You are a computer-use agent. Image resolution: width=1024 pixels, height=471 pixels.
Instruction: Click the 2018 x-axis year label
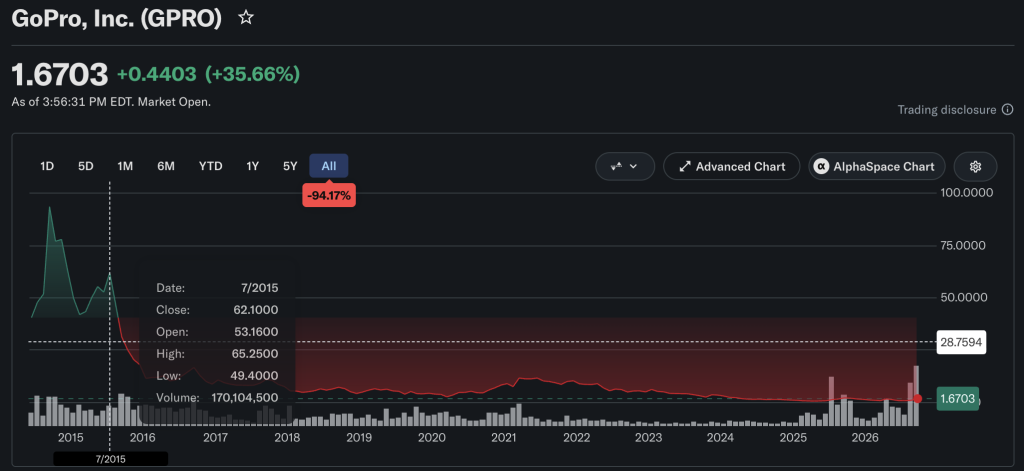click(287, 438)
